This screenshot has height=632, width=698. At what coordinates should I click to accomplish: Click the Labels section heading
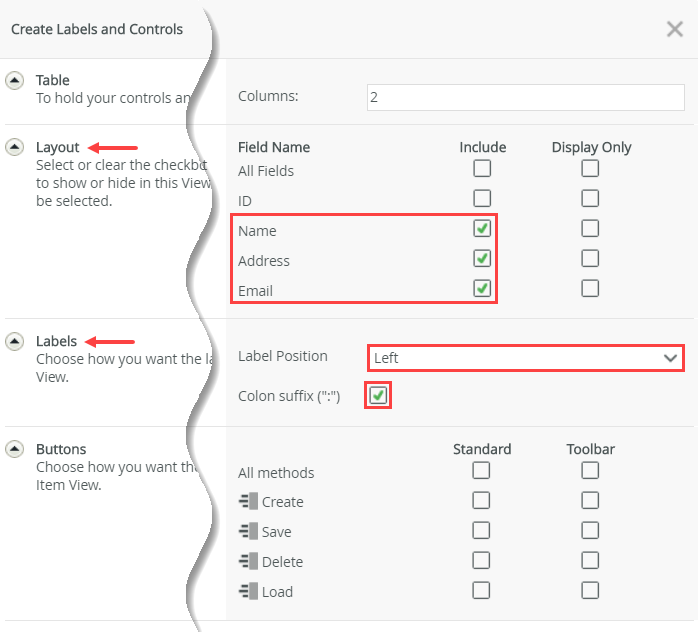pyautogui.click(x=57, y=341)
